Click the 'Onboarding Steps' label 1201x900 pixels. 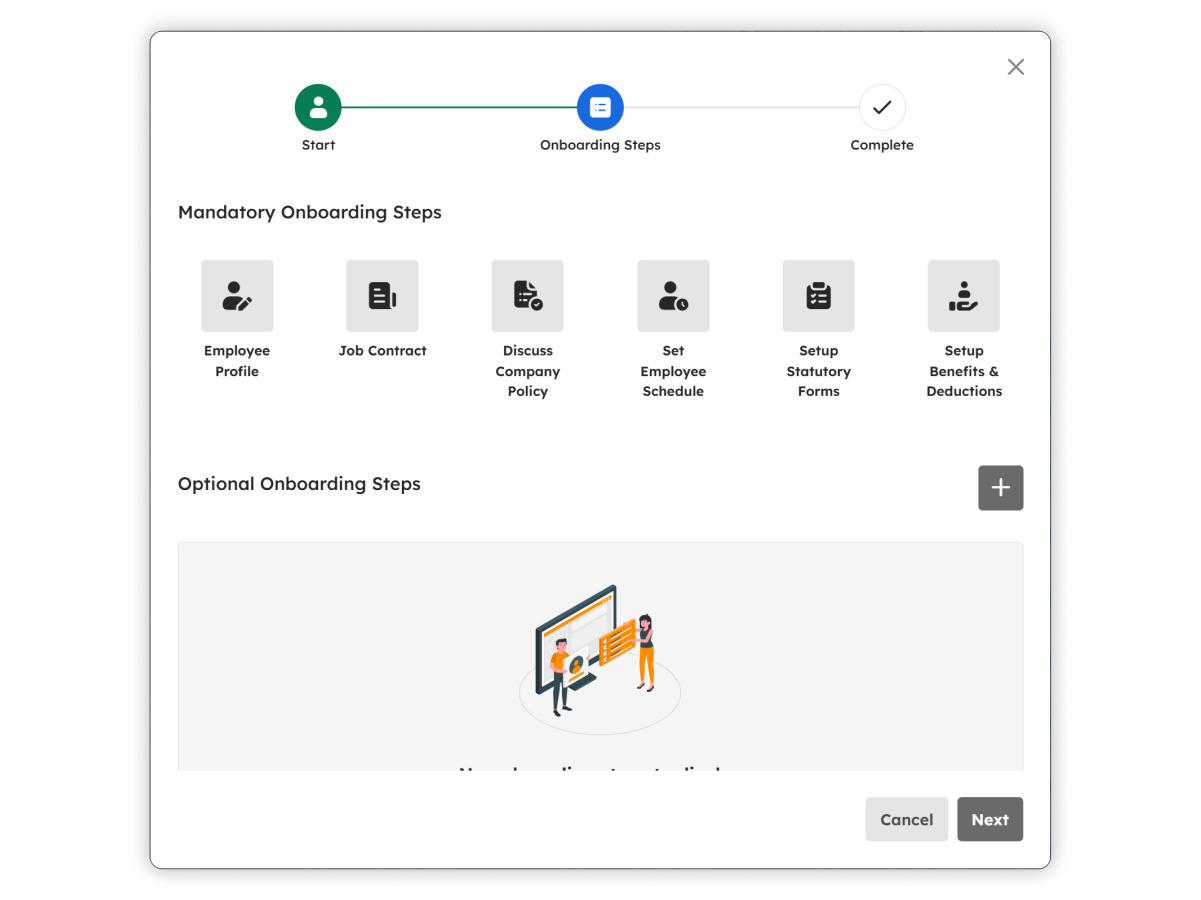coord(600,145)
